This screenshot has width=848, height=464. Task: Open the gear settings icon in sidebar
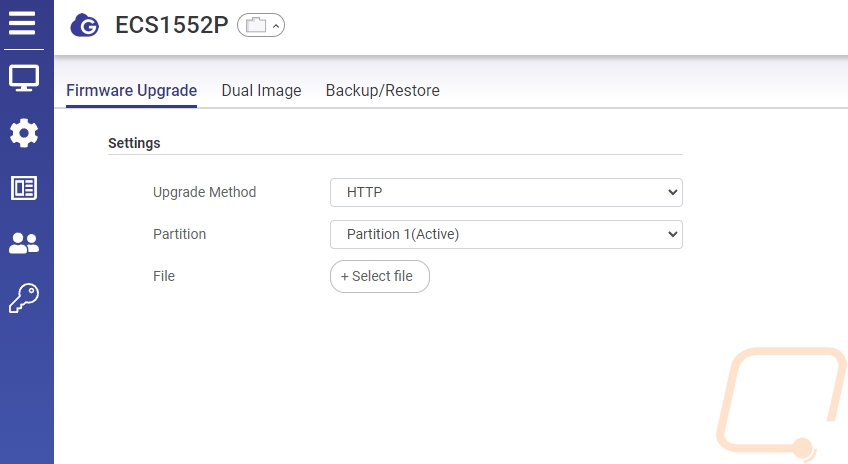click(24, 132)
